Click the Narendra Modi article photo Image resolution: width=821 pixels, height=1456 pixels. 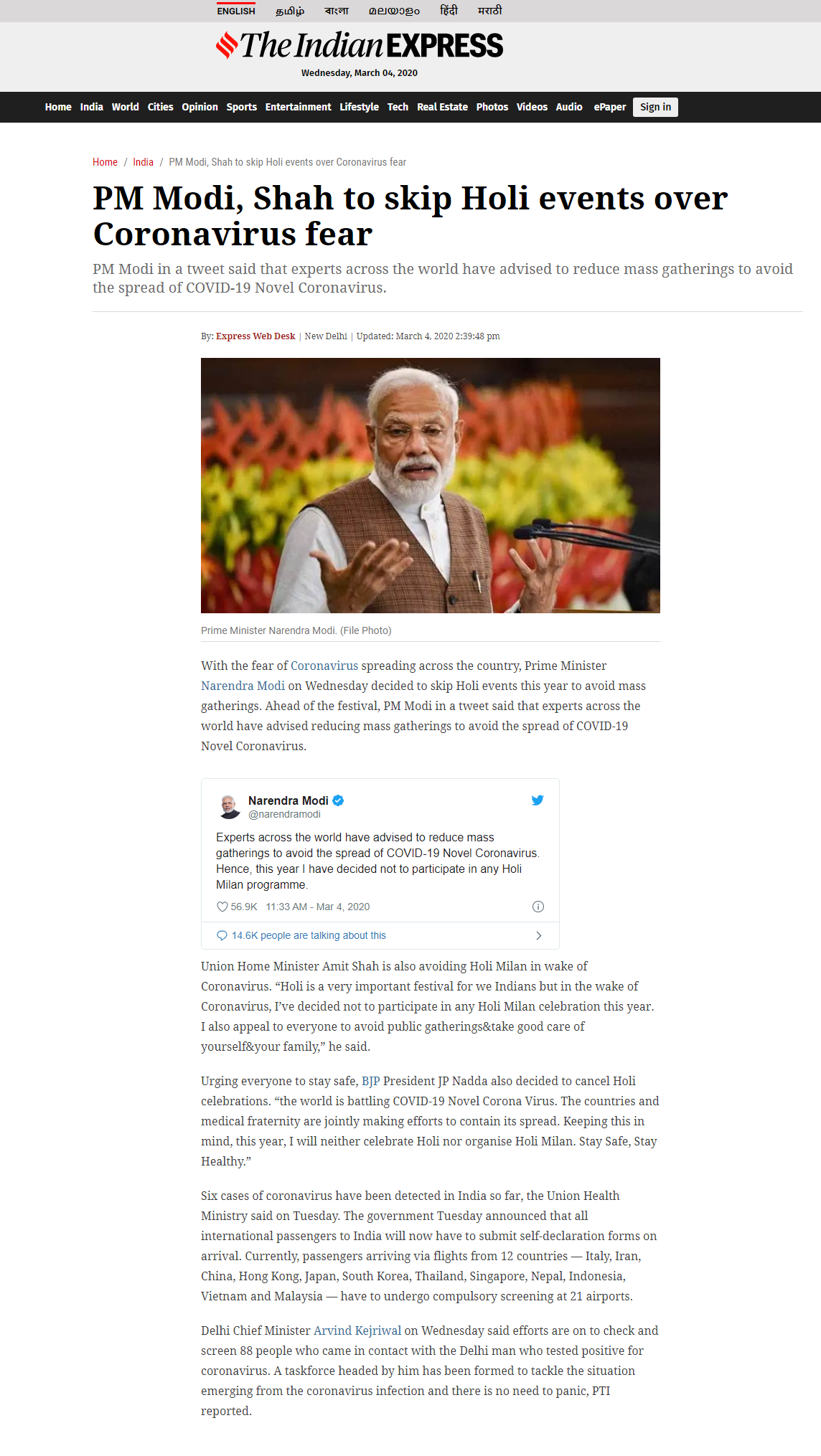431,486
